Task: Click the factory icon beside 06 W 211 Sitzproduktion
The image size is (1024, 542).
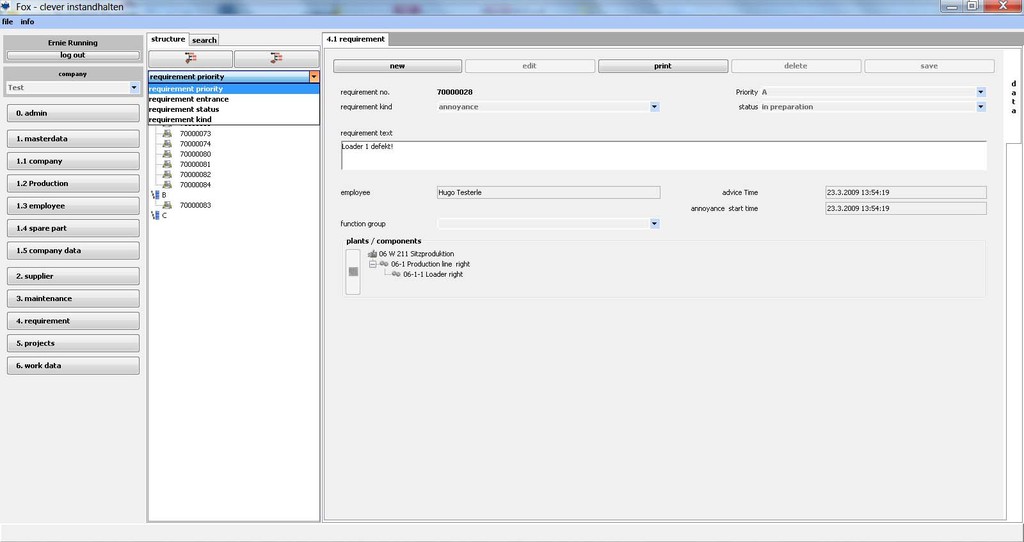Action: pyautogui.click(x=372, y=254)
